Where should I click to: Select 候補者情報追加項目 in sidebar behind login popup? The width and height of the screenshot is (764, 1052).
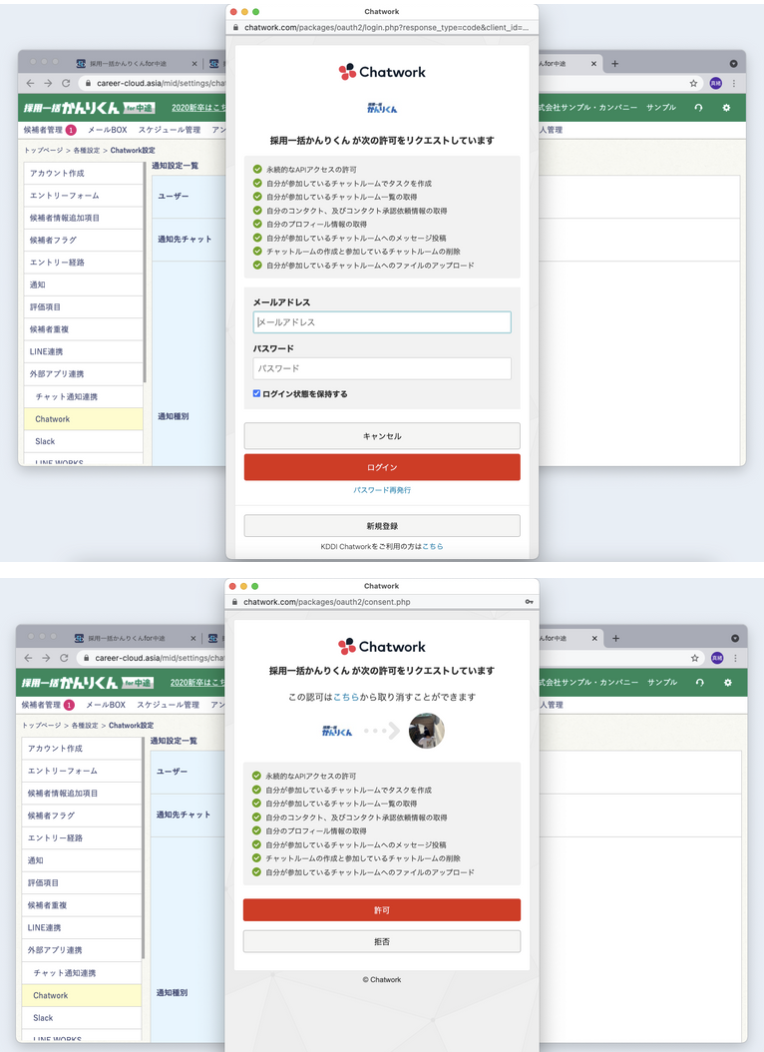coord(83,217)
